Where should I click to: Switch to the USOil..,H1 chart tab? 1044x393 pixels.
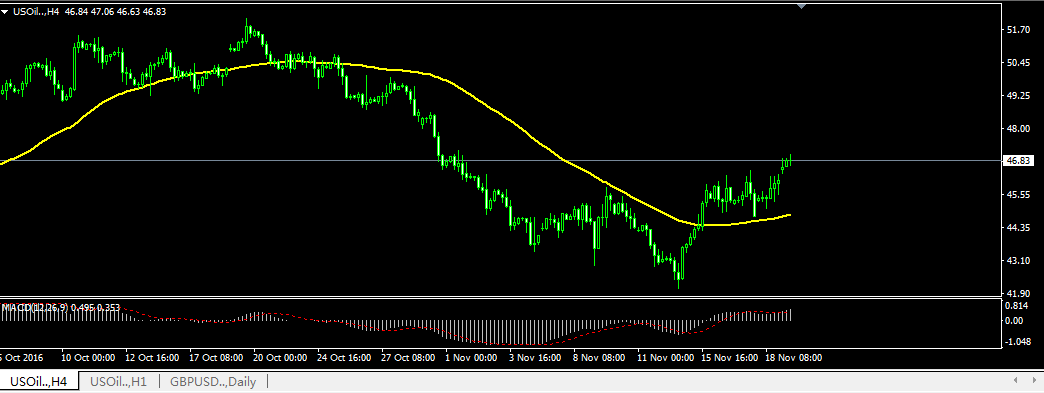[x=119, y=382]
